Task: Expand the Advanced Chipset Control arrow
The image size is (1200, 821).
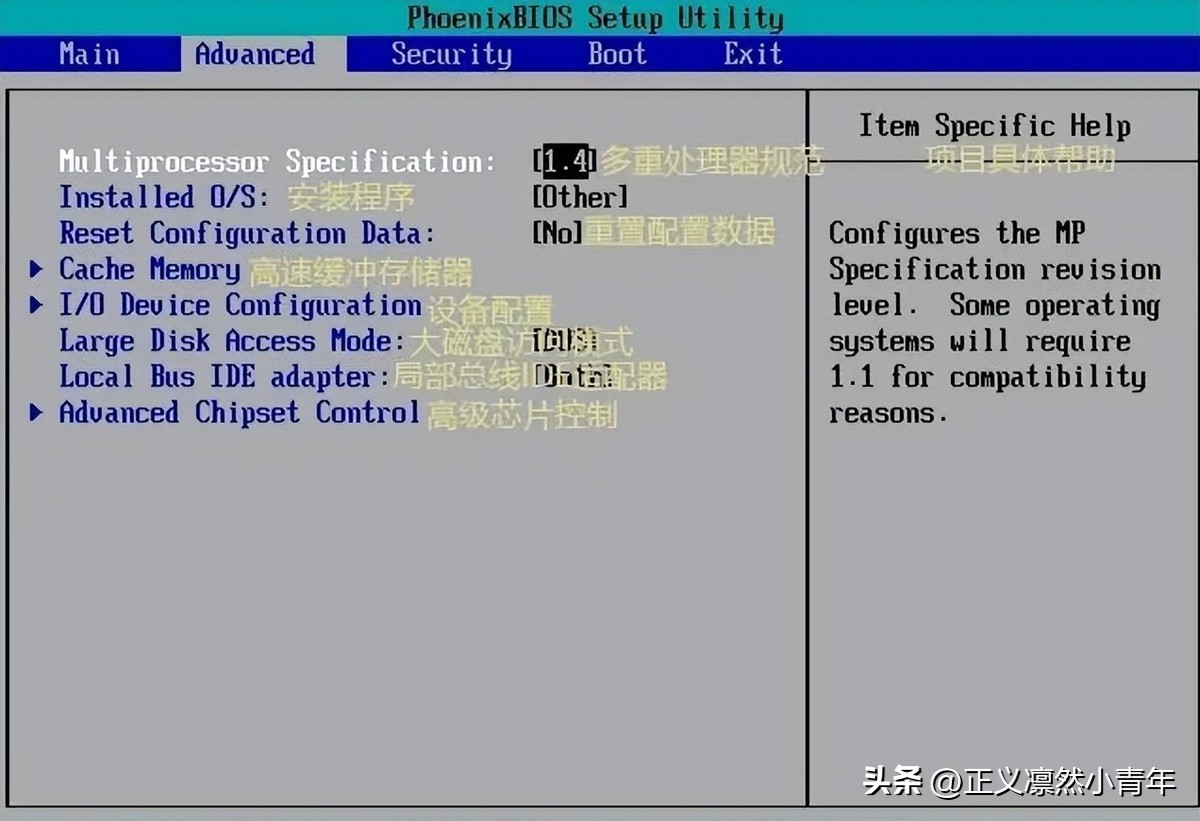Action: 37,412
